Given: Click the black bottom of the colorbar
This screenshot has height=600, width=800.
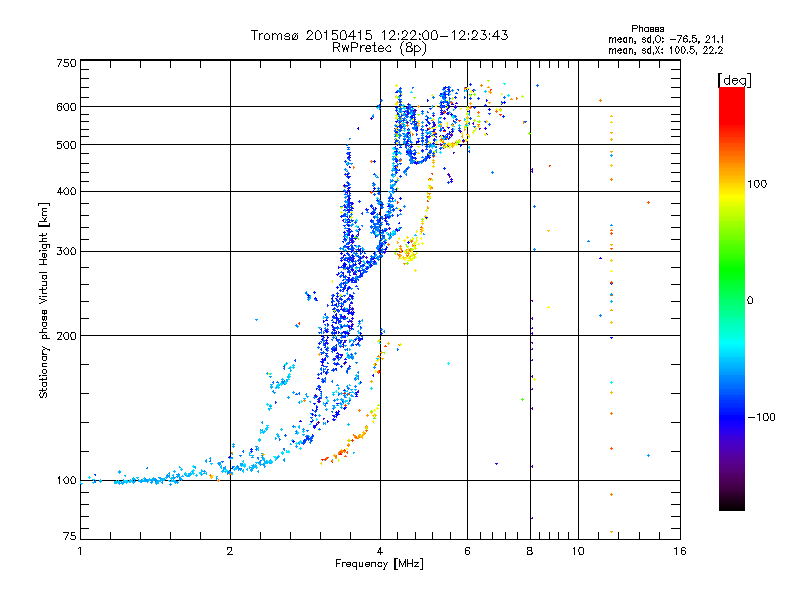Looking at the screenshot, I should tap(732, 504).
